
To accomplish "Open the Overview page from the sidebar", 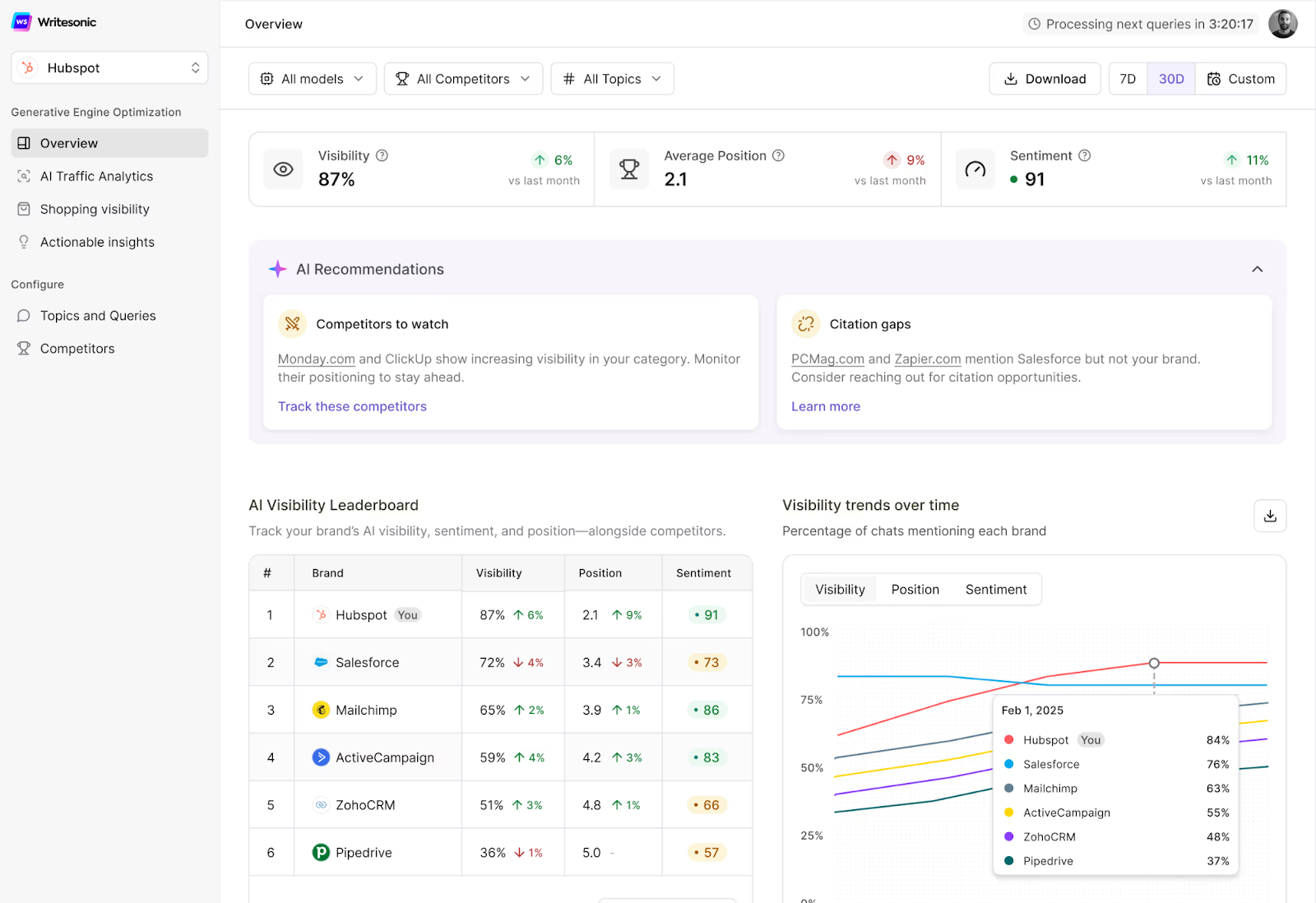I will click(x=68, y=142).
